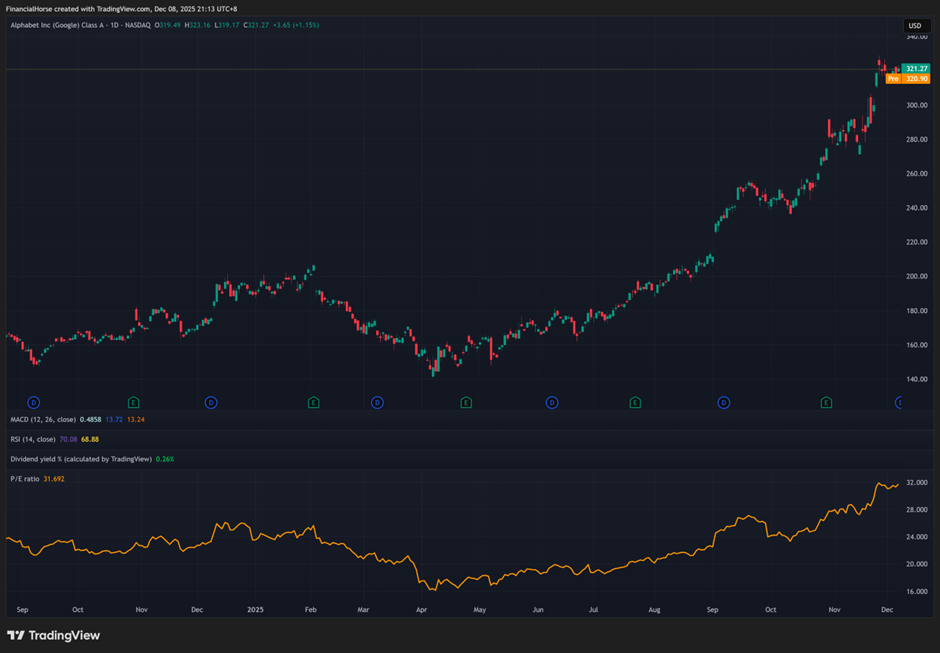Open the February 2025 earnings marker
Image resolution: width=940 pixels, height=653 pixels.
[313, 402]
